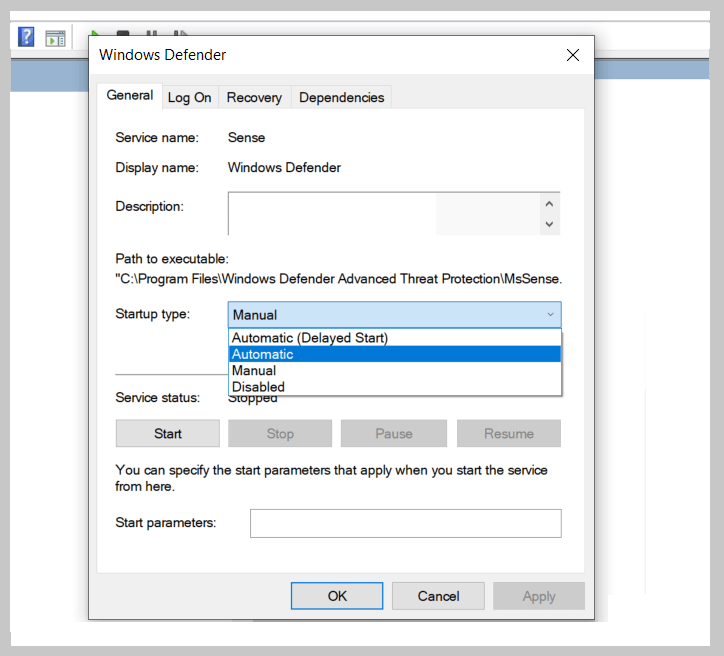Confirm with the OK button
The height and width of the screenshot is (656, 724).
click(x=337, y=596)
